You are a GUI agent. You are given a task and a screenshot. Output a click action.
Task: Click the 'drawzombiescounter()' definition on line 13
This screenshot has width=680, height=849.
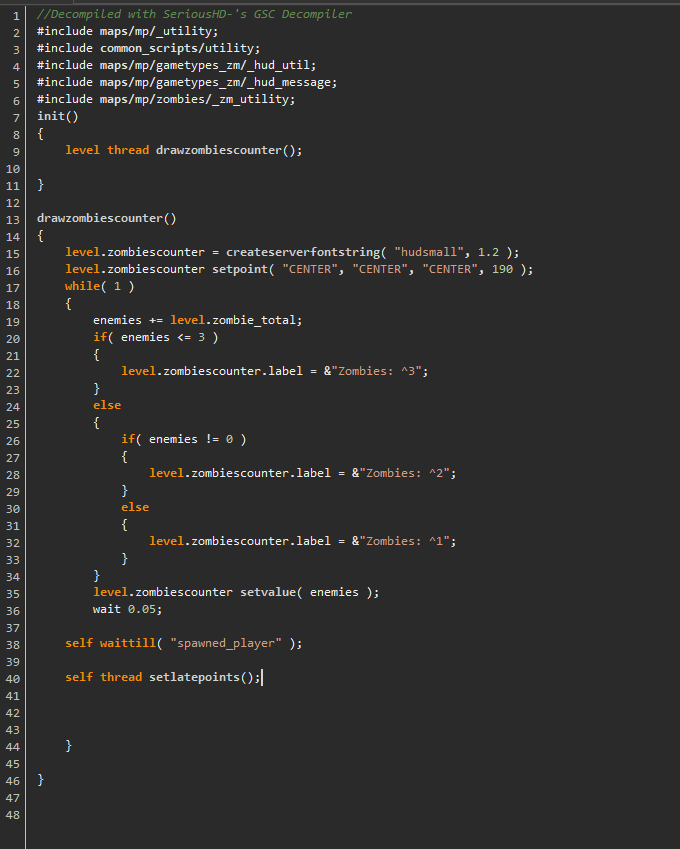(x=107, y=218)
